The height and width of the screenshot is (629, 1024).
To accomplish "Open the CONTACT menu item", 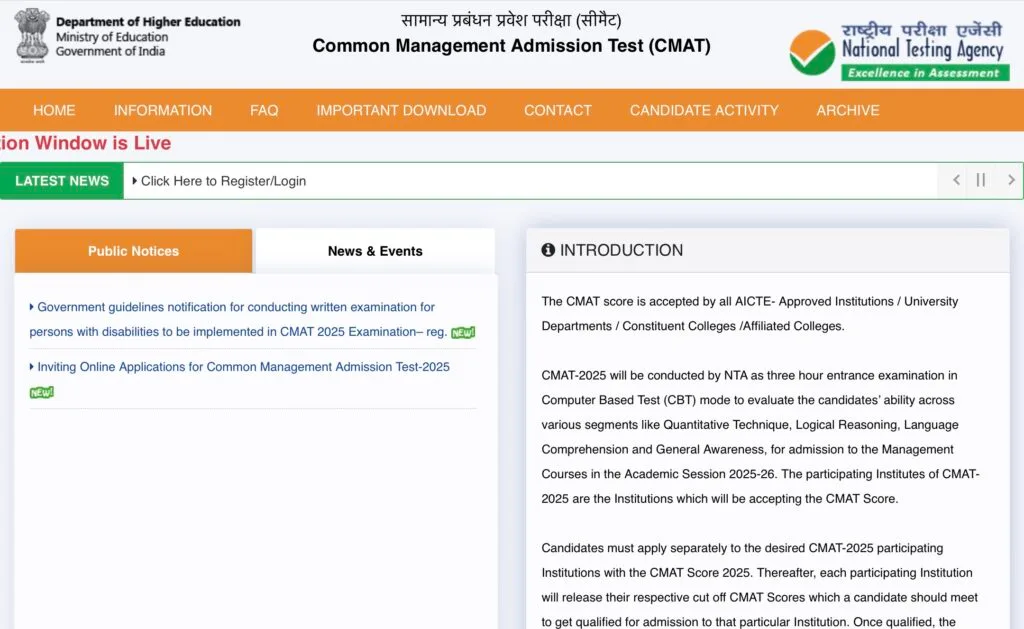I will point(558,110).
